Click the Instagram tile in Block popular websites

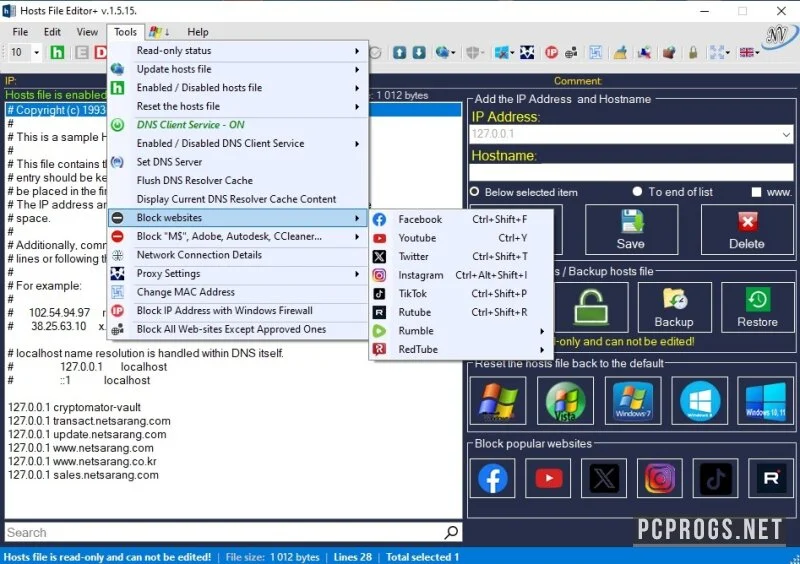pos(660,478)
